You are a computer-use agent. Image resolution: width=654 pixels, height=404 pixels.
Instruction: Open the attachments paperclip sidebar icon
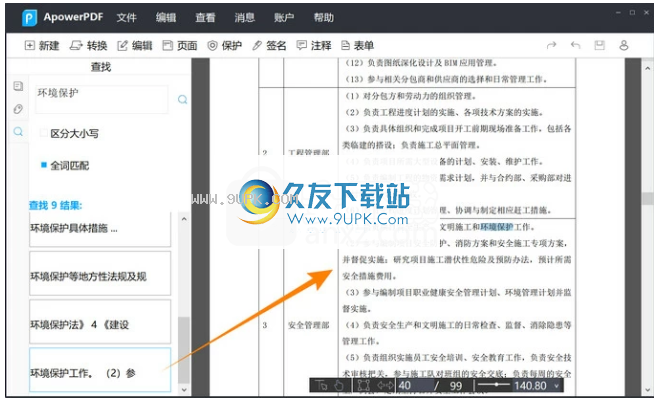coord(18,109)
